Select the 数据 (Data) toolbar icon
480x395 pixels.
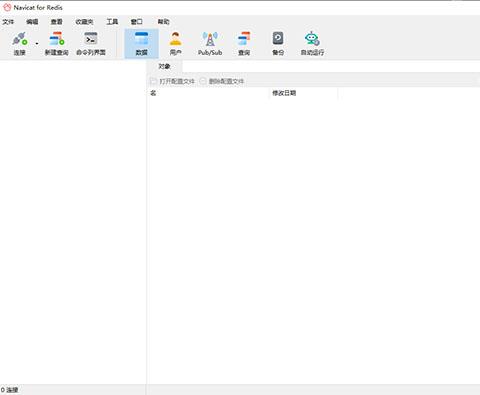pos(142,43)
